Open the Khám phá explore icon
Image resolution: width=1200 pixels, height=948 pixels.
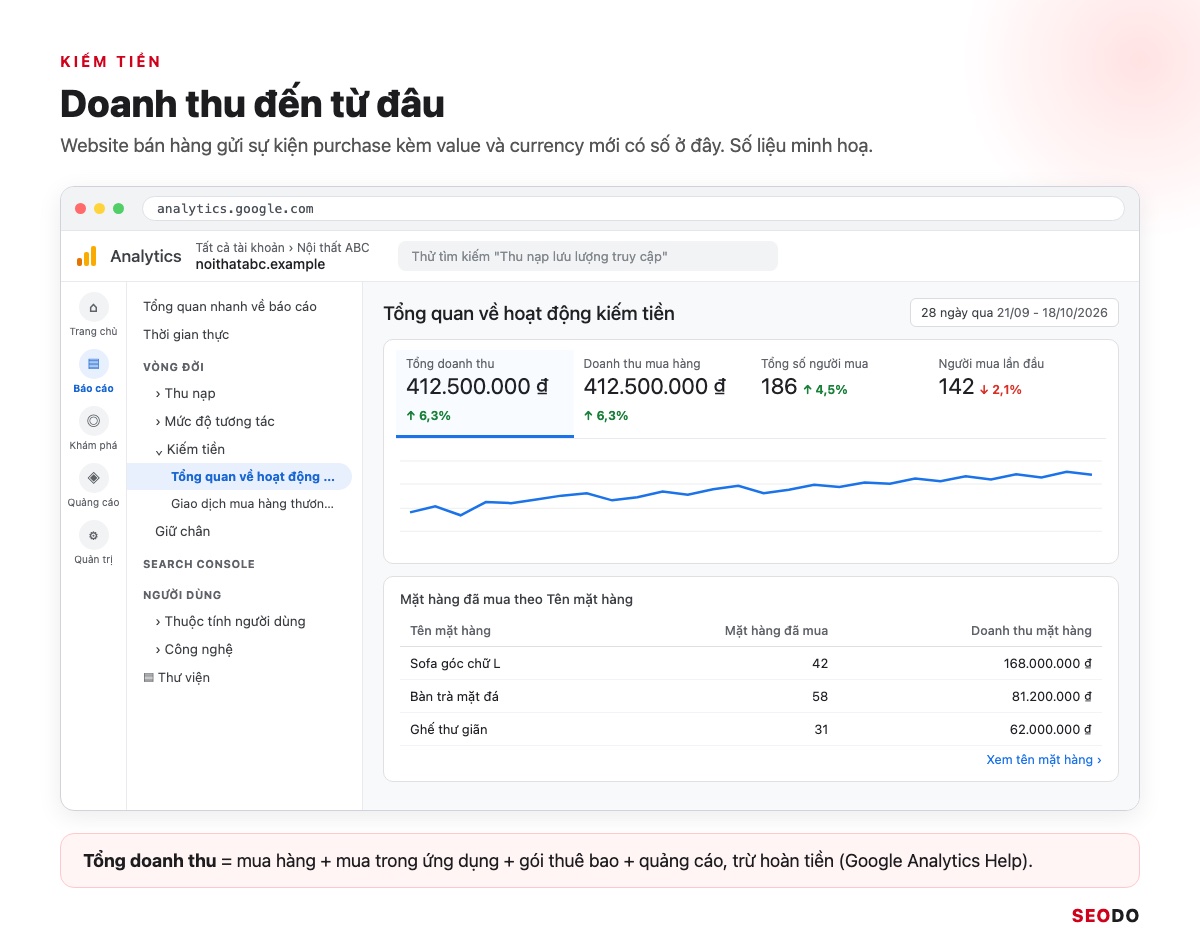pos(94,421)
